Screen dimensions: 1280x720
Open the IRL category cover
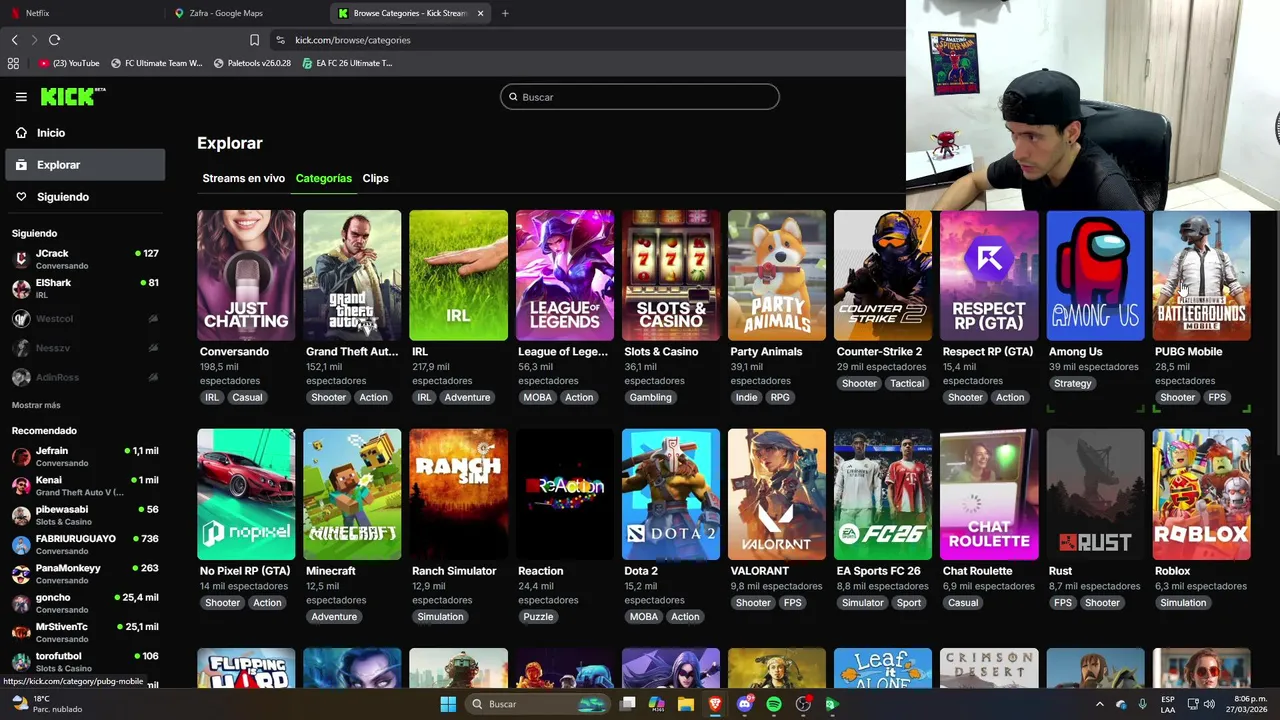[x=458, y=275]
